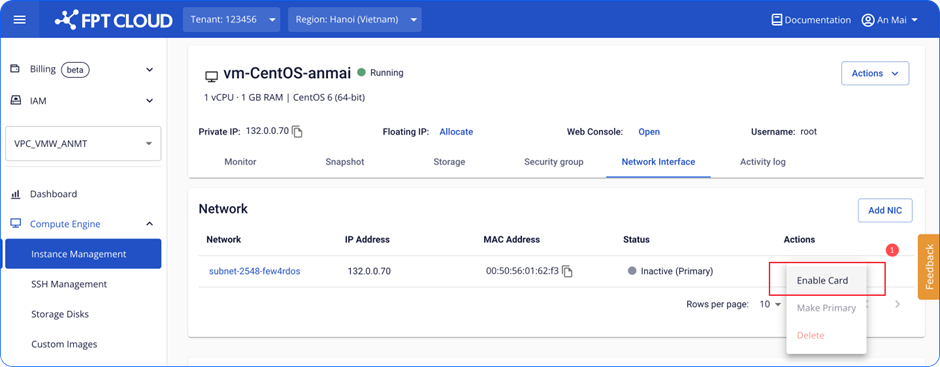Open Instance Management in sidebar
The image size is (940, 367).
(83, 254)
